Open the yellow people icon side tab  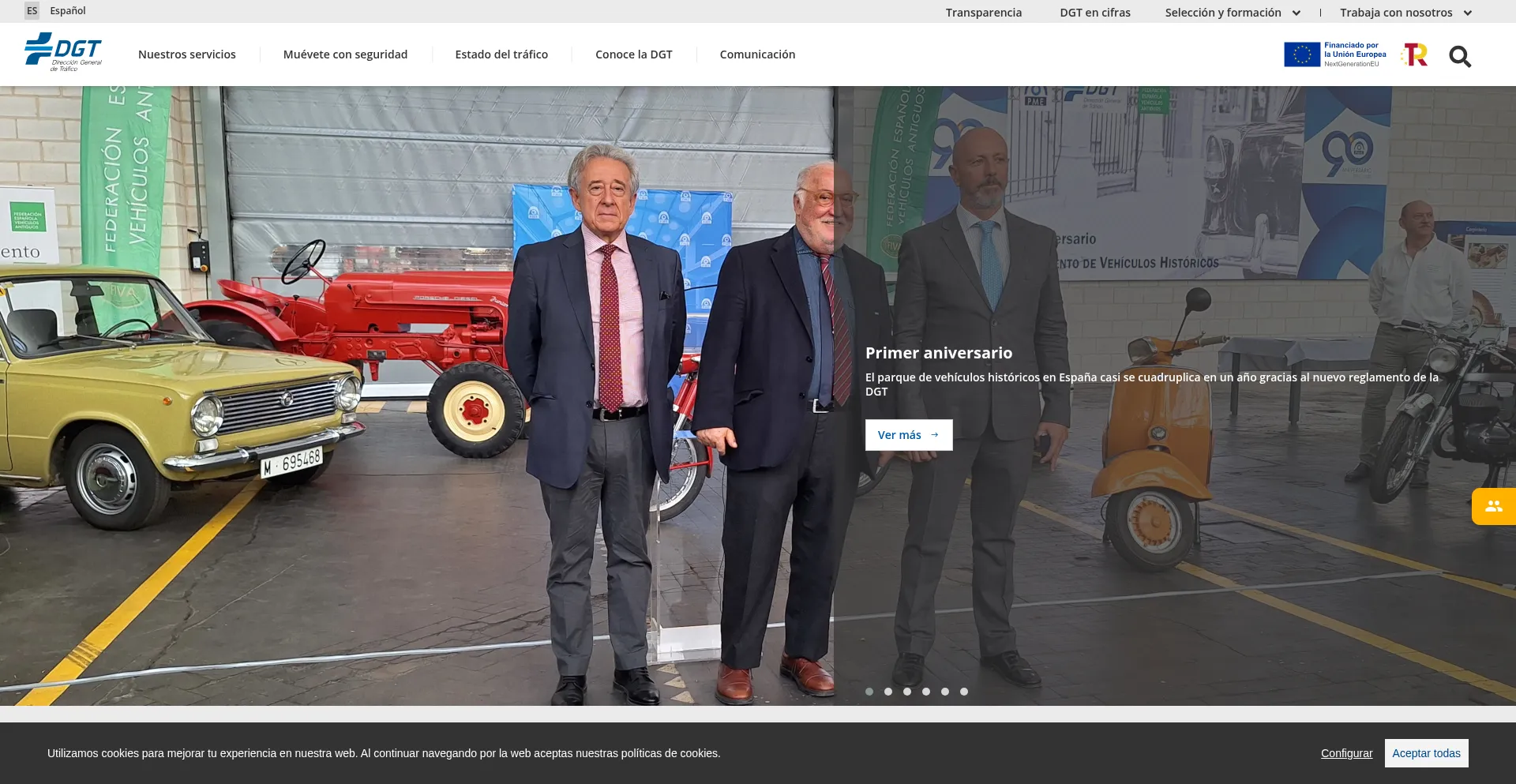[x=1493, y=507]
